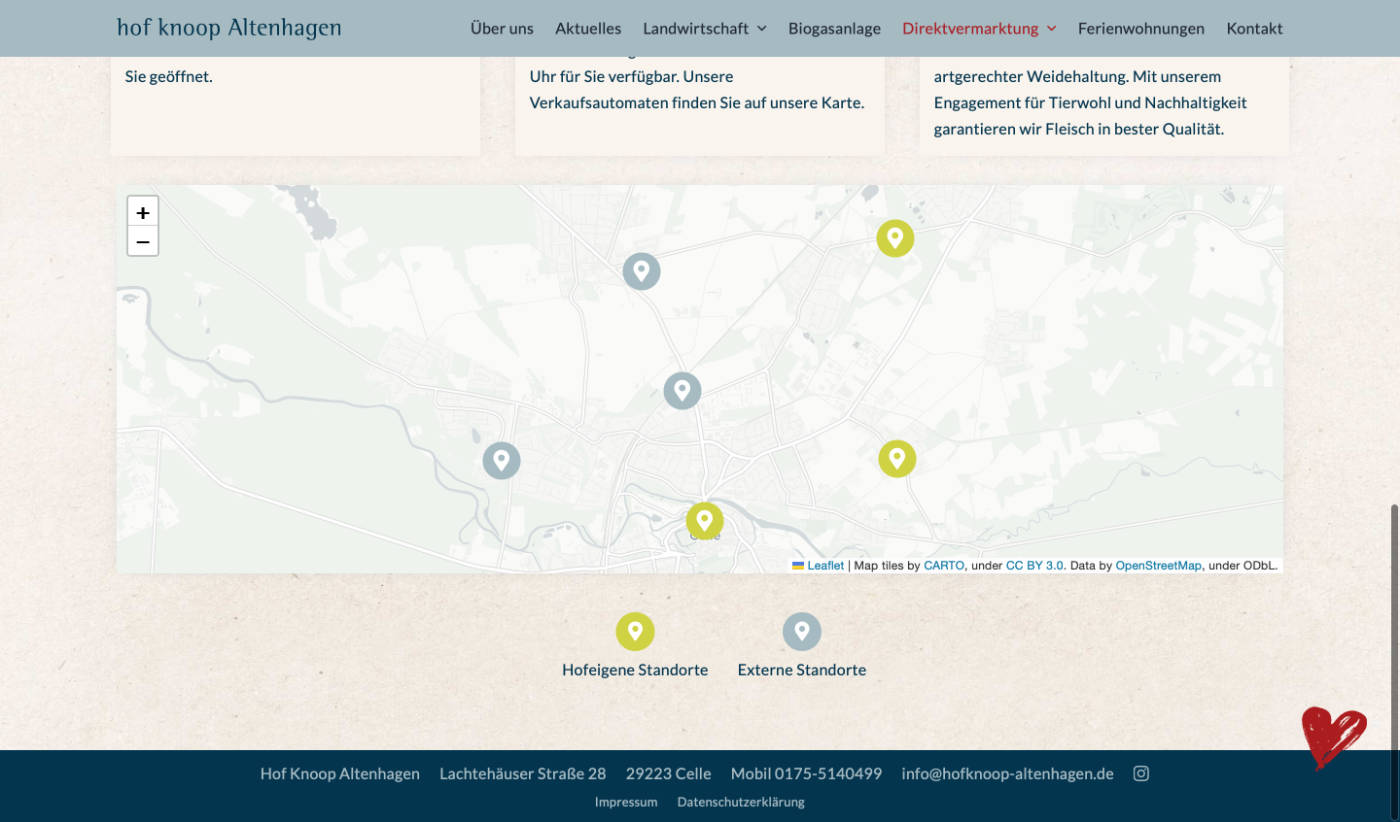Select the yellow-green marker at map bottom center
The width and height of the screenshot is (1400, 822).
point(704,521)
